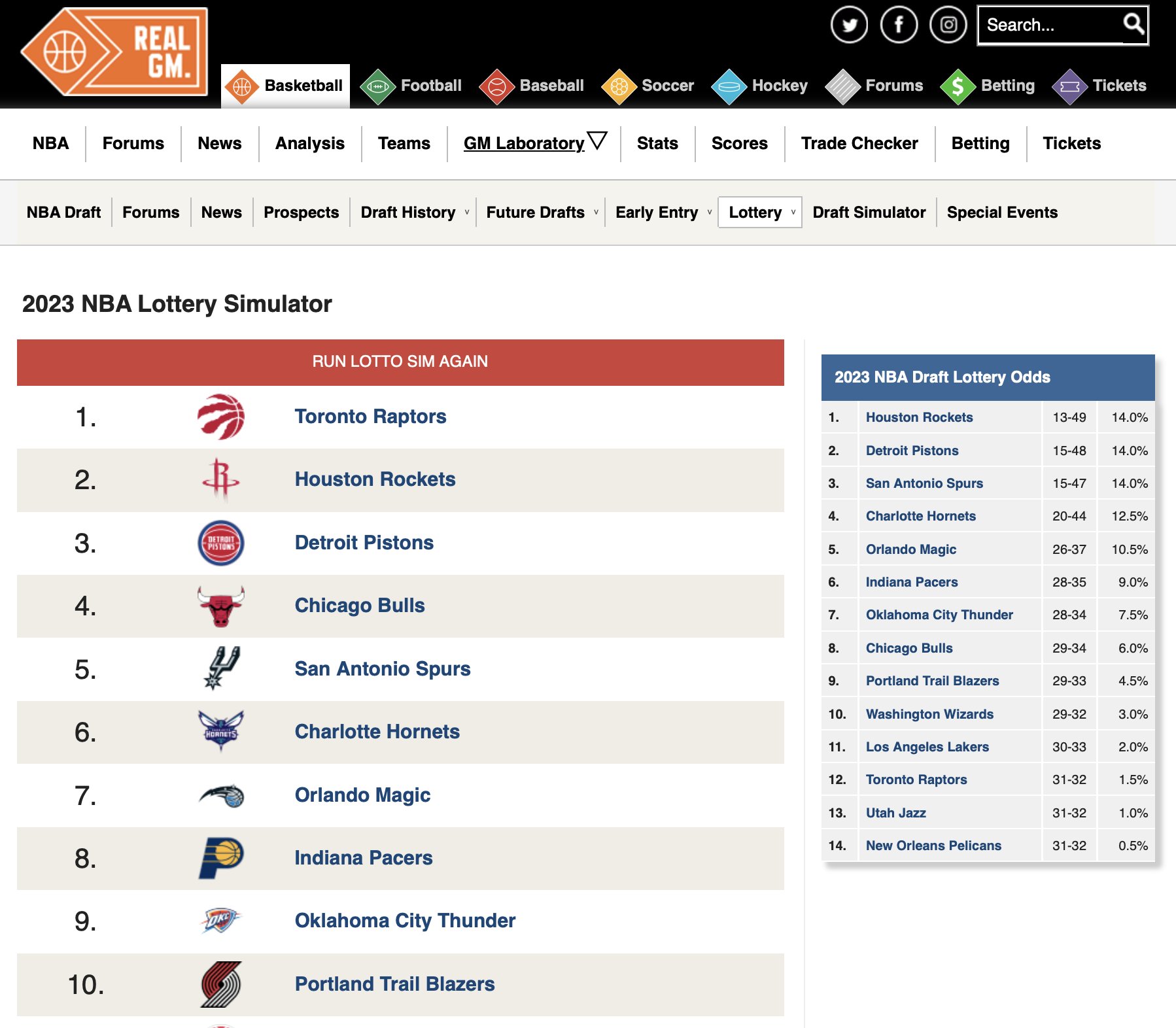This screenshot has width=1176, height=1028.
Task: Click the Houston Rockets logo
Action: click(x=221, y=480)
